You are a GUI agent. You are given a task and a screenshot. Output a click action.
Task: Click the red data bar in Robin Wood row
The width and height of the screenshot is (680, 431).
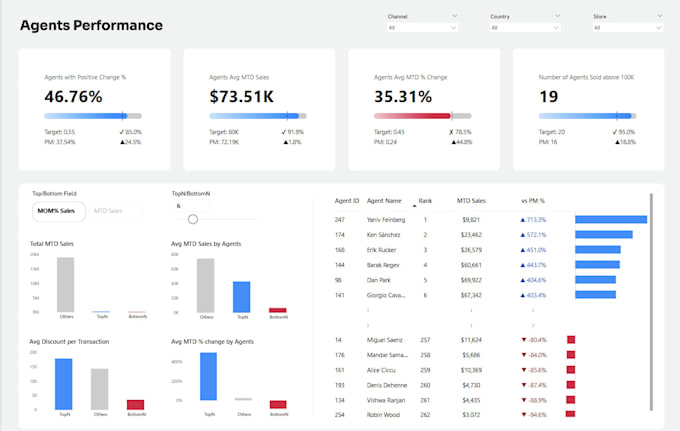point(571,415)
